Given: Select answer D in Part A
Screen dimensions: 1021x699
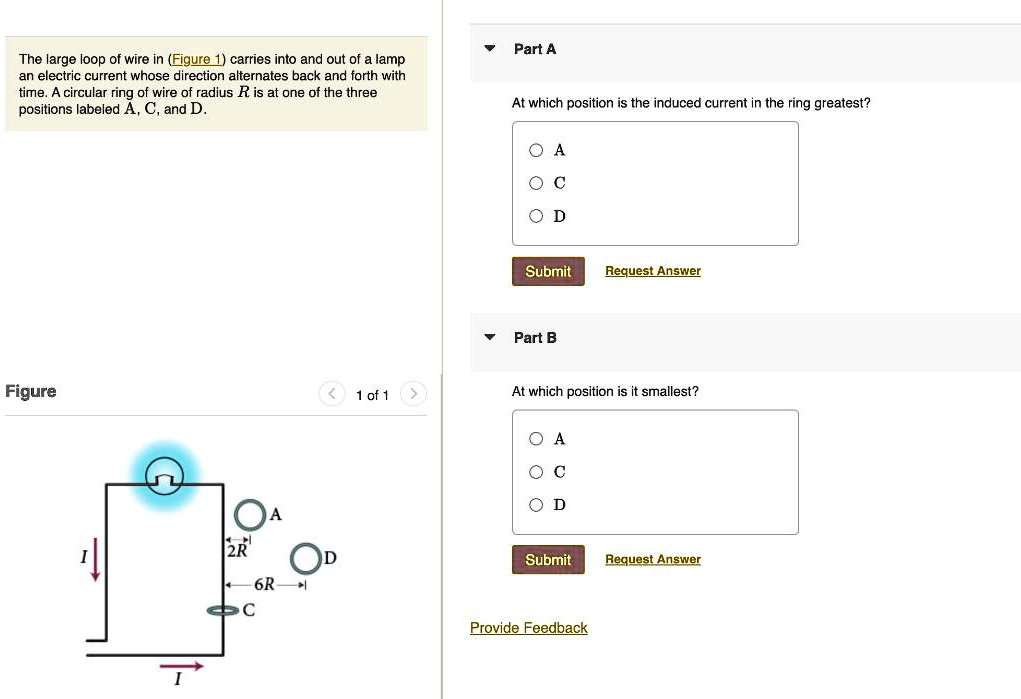Looking at the screenshot, I should [x=536, y=216].
